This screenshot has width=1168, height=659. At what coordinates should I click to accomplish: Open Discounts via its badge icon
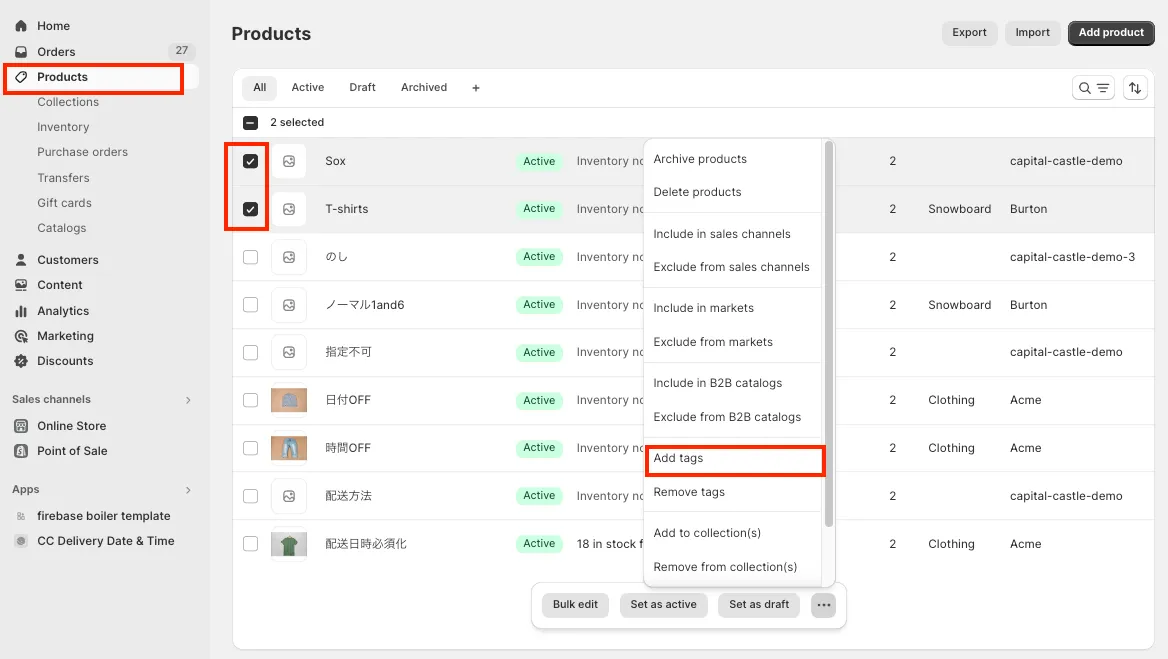tap(21, 361)
